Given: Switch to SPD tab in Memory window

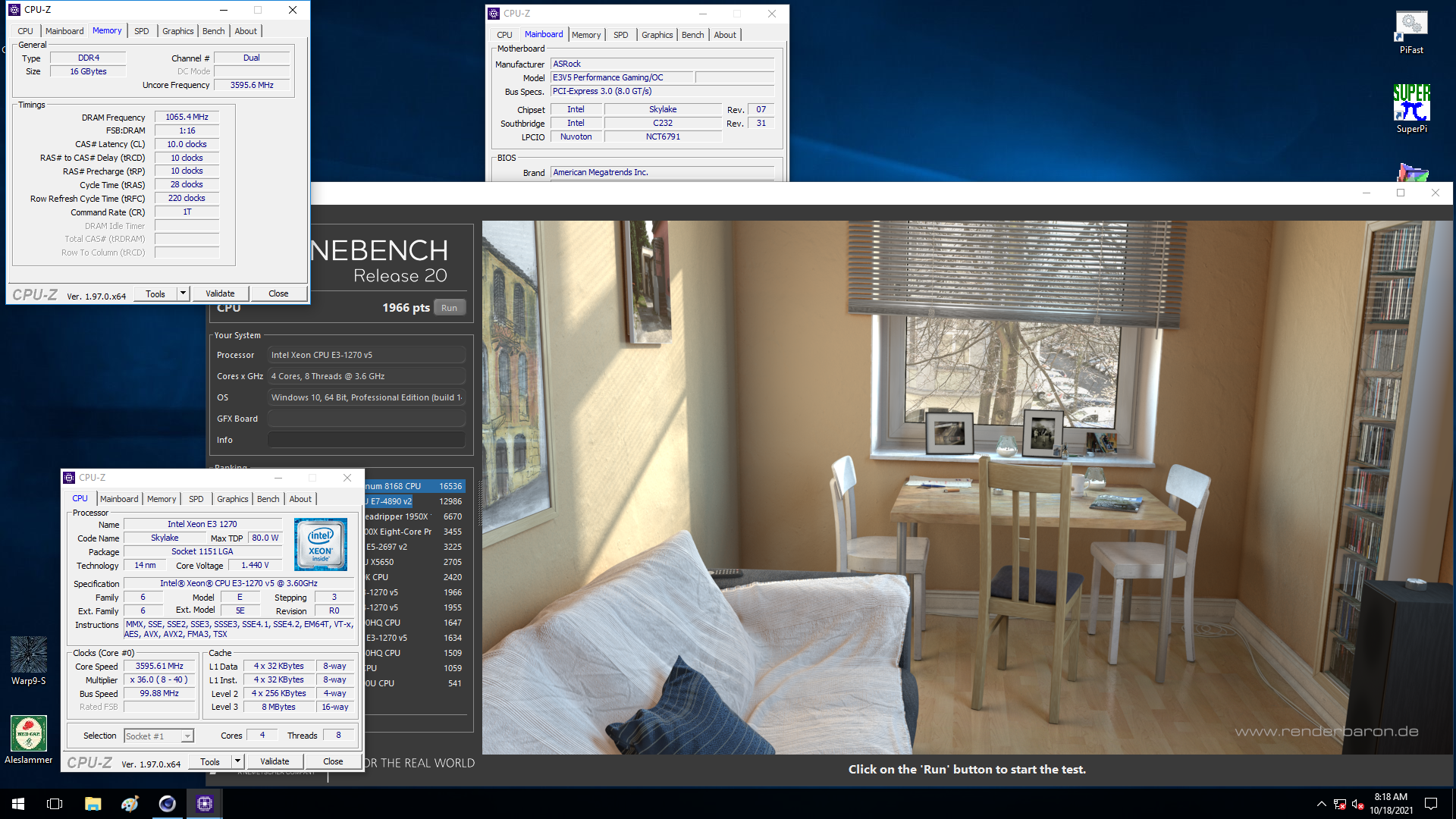Looking at the screenshot, I should (142, 31).
